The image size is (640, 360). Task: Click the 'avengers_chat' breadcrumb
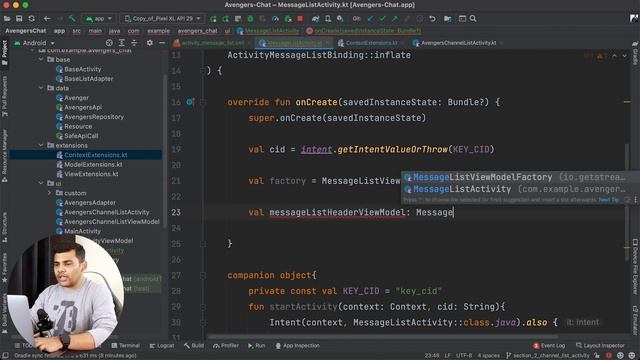(198, 31)
